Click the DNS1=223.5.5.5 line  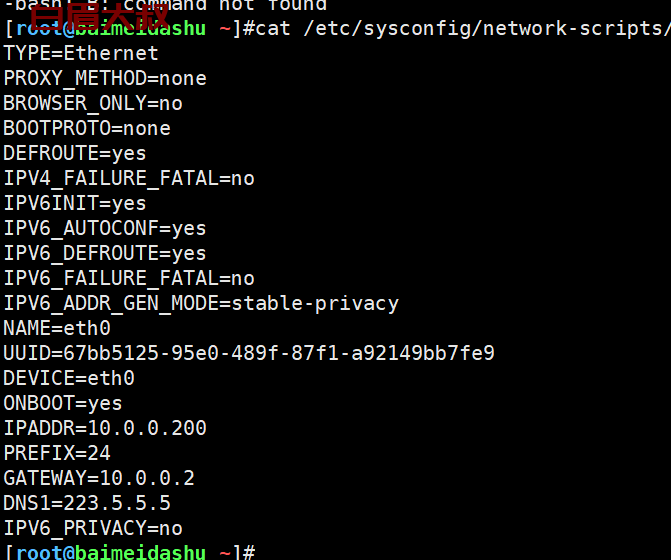point(87,504)
